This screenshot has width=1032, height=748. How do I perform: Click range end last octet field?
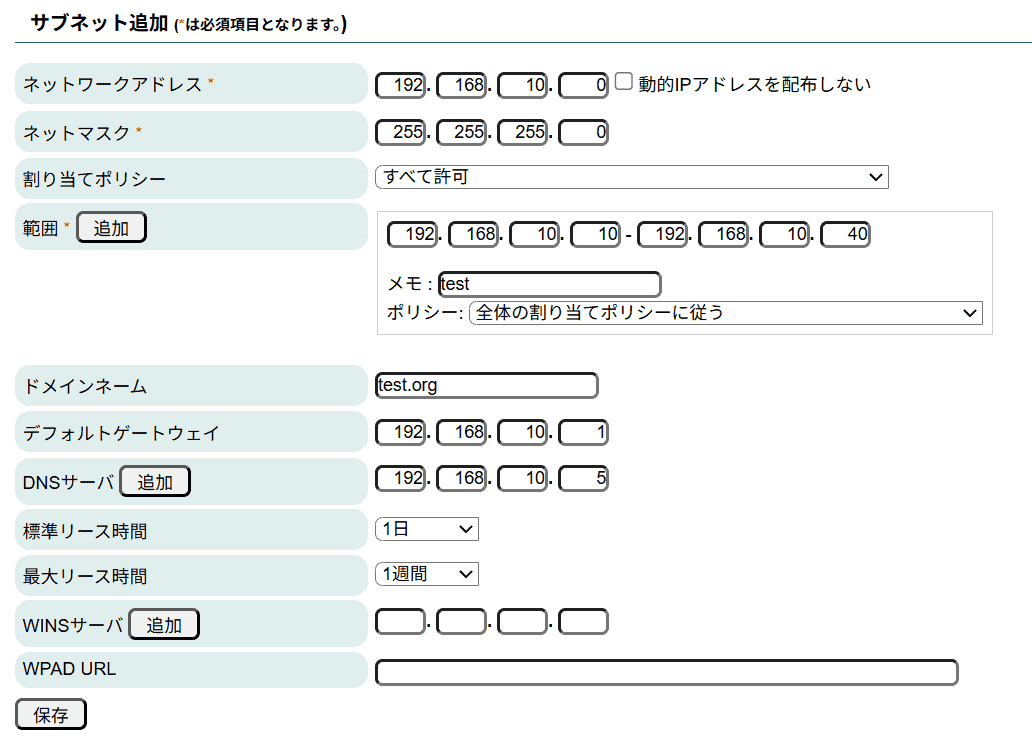coord(845,235)
